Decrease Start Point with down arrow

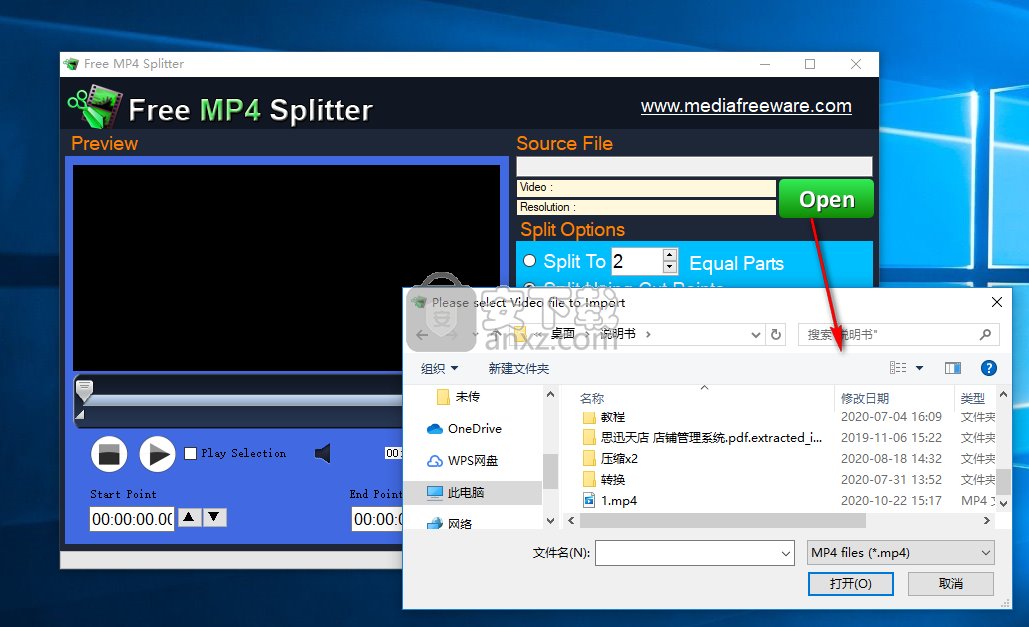(x=214, y=517)
